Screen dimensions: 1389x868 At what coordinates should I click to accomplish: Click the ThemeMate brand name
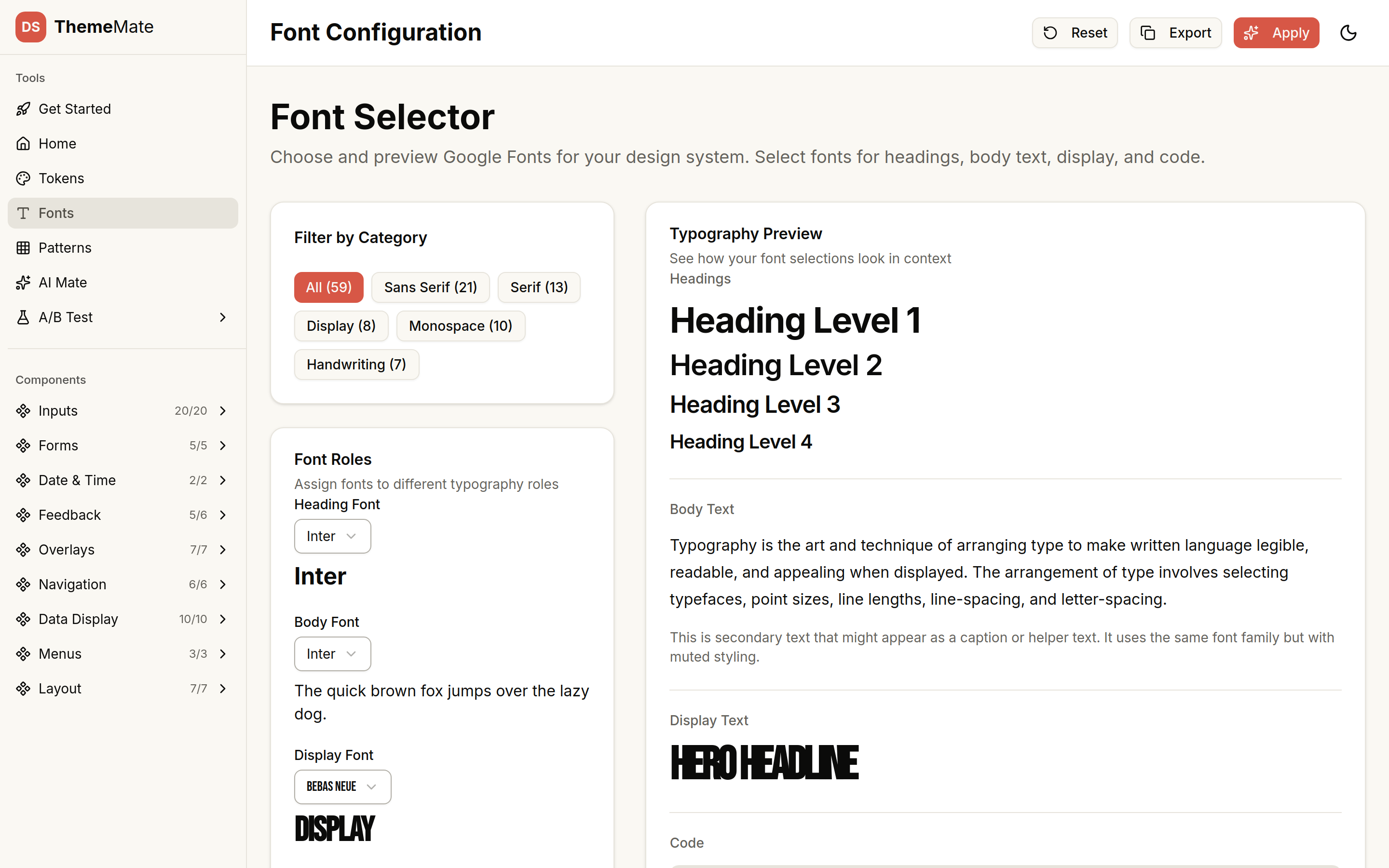point(104,27)
